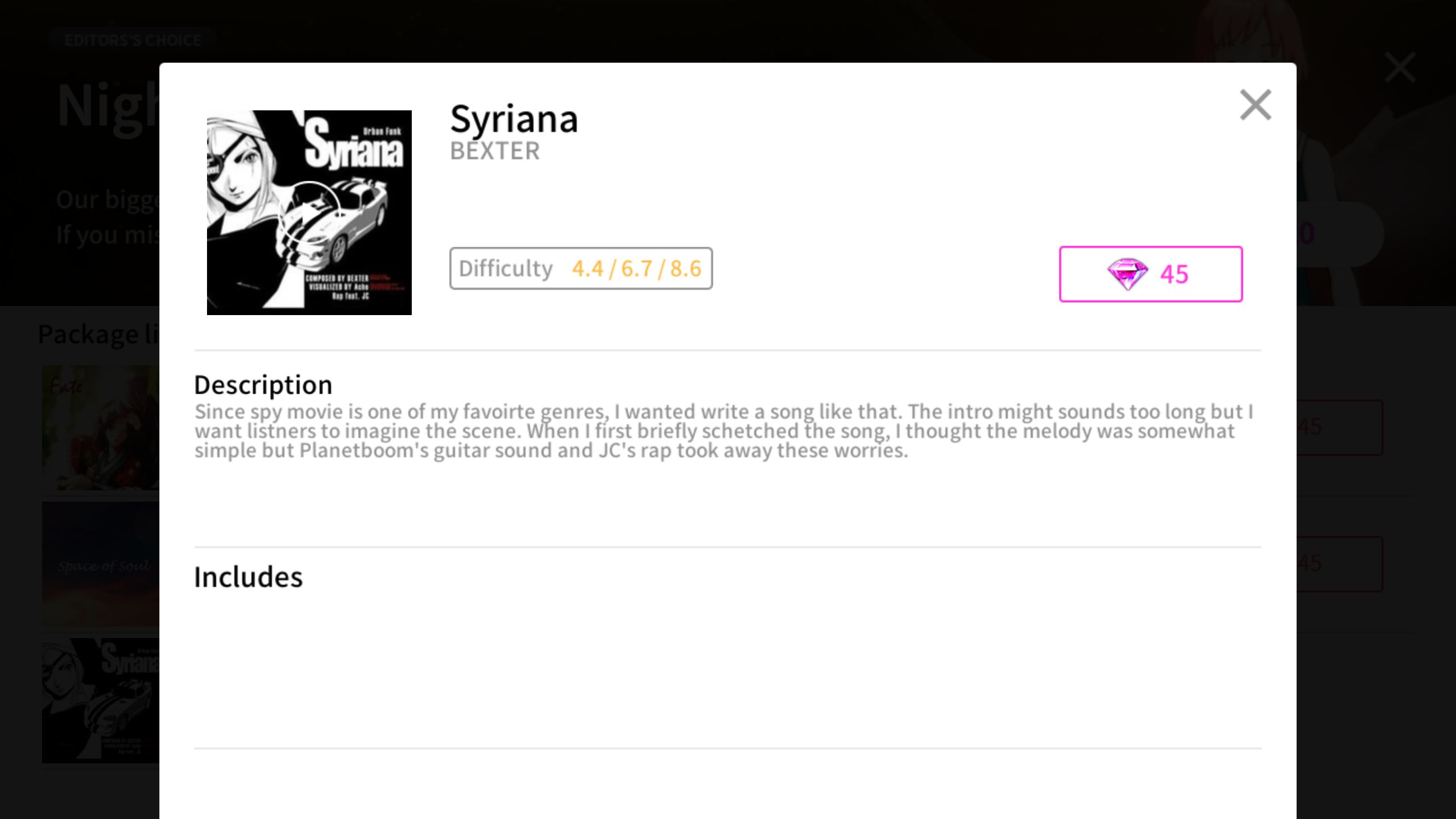This screenshot has width=1456, height=819.
Task: Select the Syriana thumbnail in package list
Action: pos(101,701)
